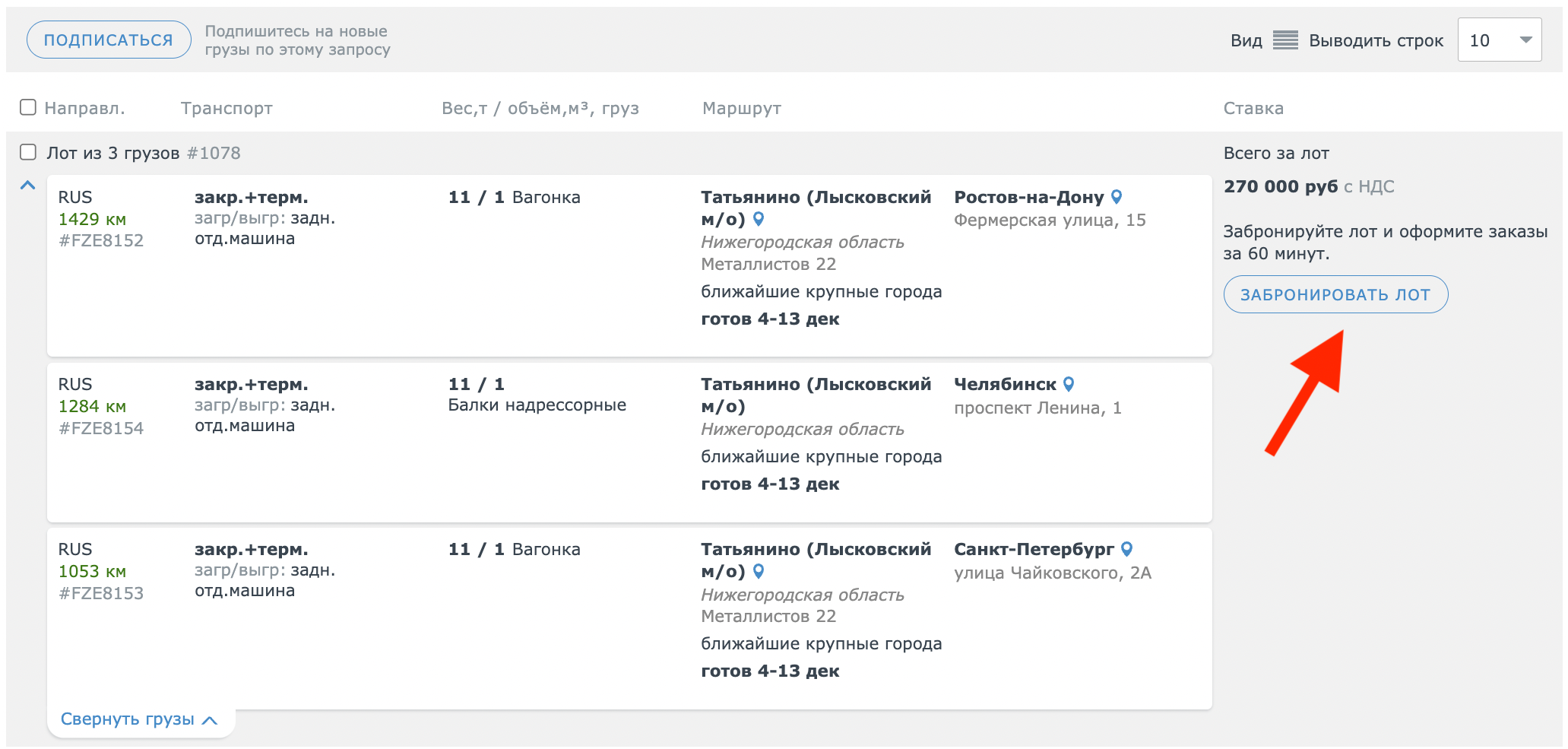Show nearby big cities for 1284 км cargo
The height and width of the screenshot is (749, 1568).
tap(821, 457)
